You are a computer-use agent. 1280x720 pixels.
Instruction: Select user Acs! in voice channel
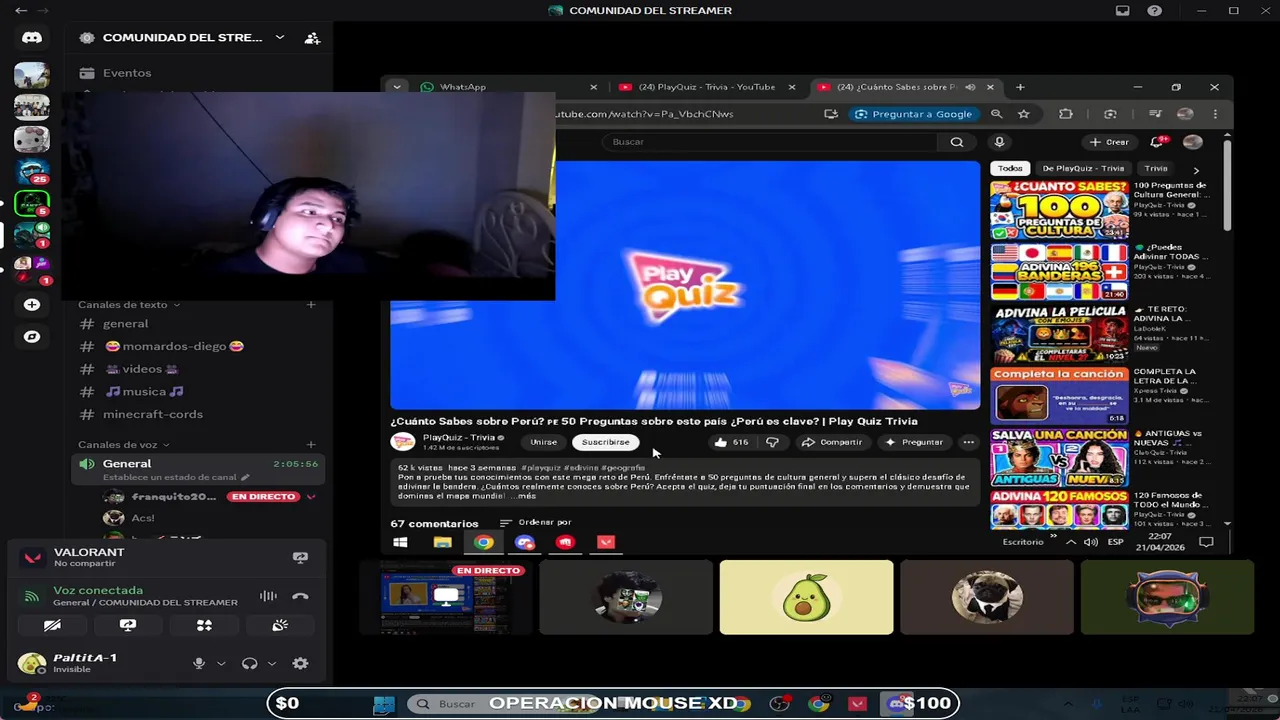coord(143,518)
